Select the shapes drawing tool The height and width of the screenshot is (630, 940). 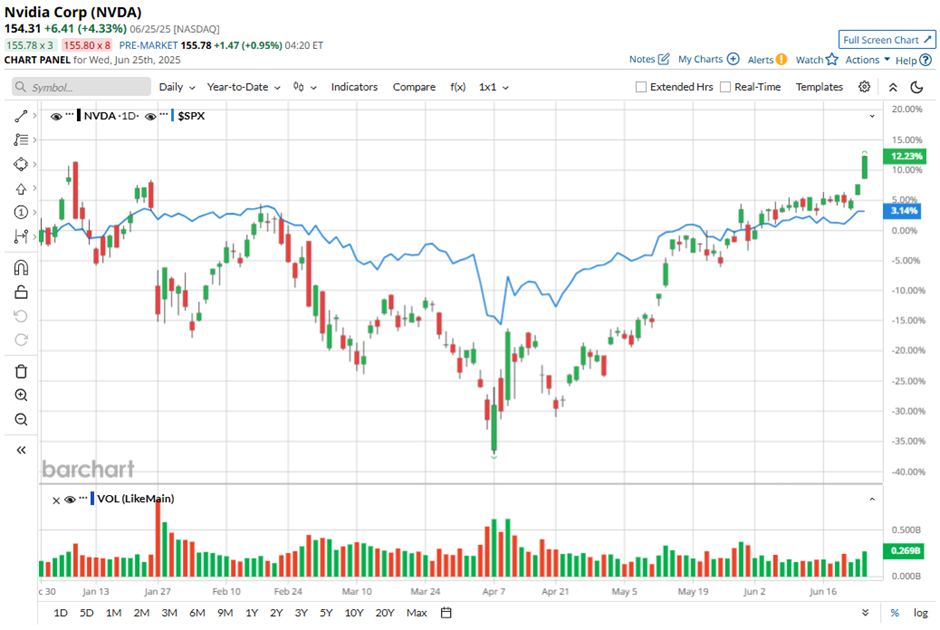[21, 164]
